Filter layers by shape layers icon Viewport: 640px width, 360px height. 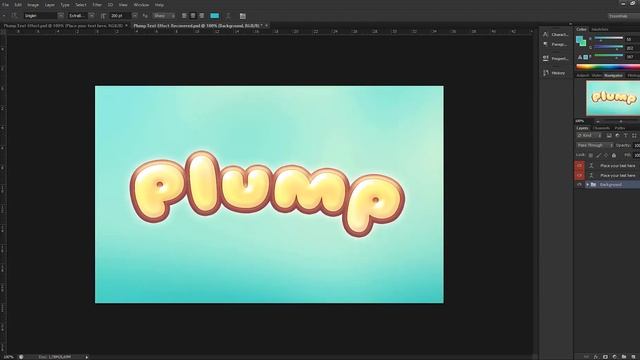(634, 136)
